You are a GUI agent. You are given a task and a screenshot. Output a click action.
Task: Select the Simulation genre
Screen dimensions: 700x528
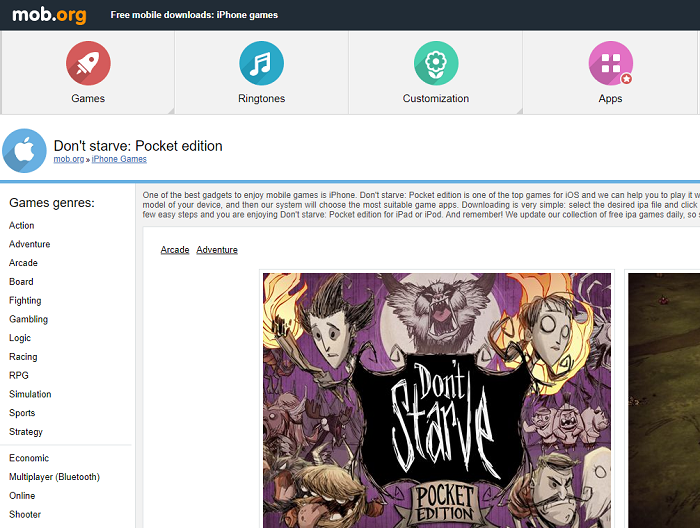pos(30,394)
